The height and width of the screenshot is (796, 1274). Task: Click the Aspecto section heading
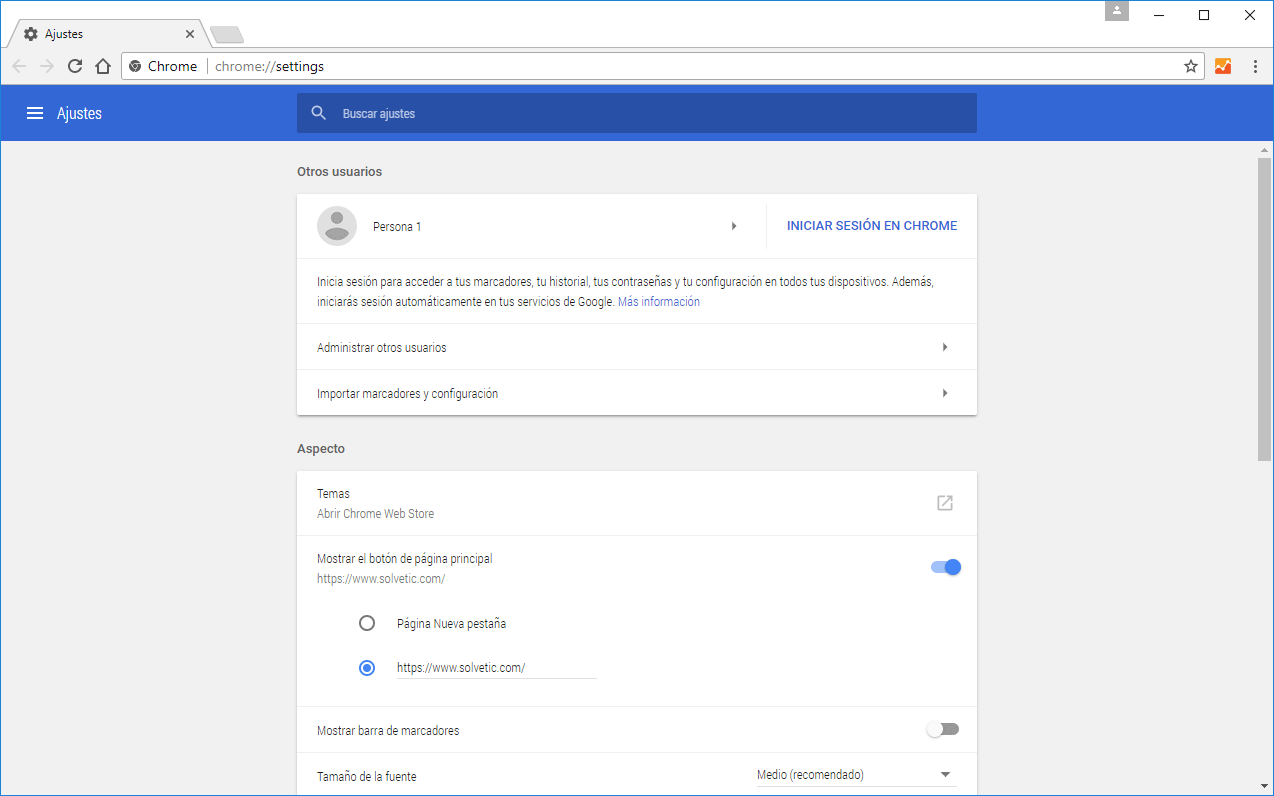pos(321,449)
